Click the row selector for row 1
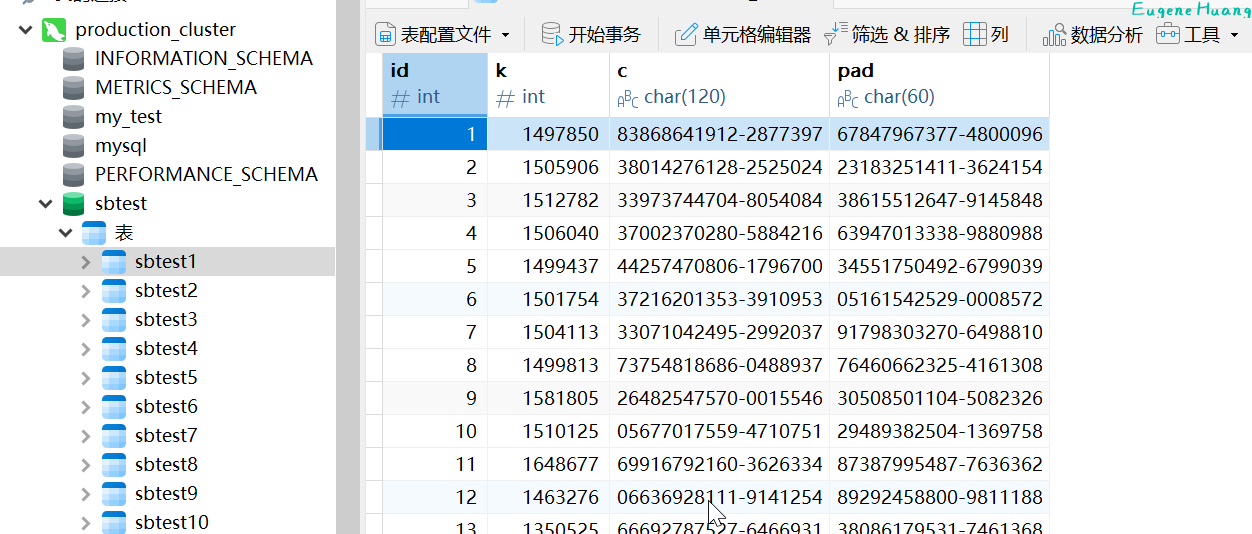The width and height of the screenshot is (1252, 534). [373, 134]
